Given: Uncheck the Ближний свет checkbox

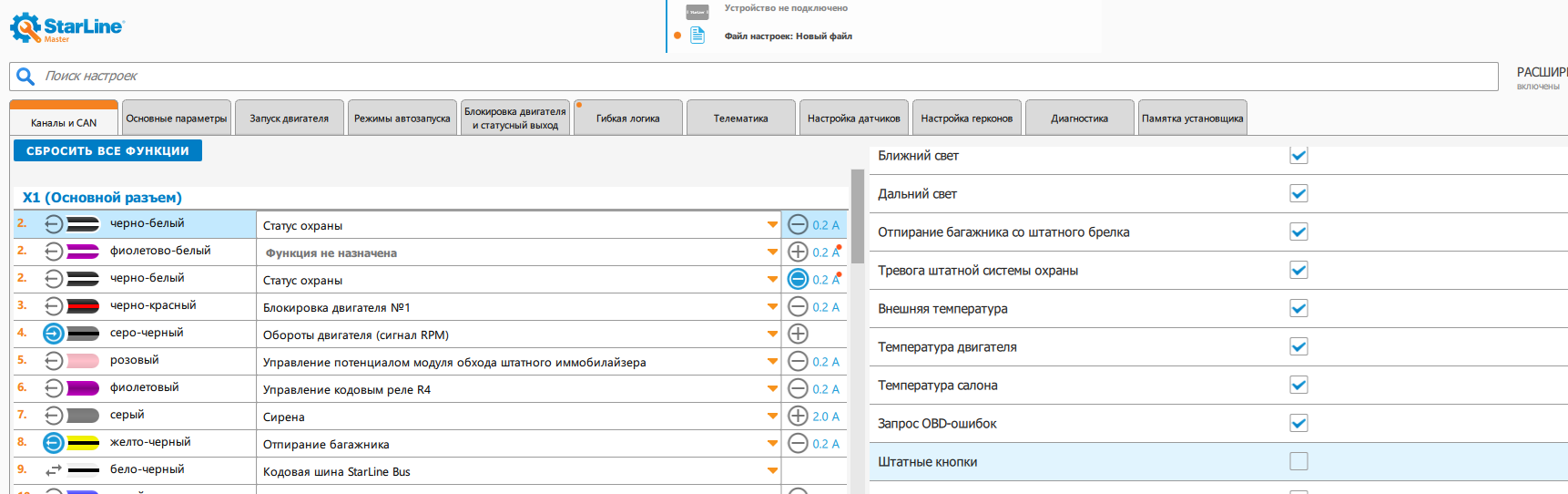Looking at the screenshot, I should pos(1298,155).
